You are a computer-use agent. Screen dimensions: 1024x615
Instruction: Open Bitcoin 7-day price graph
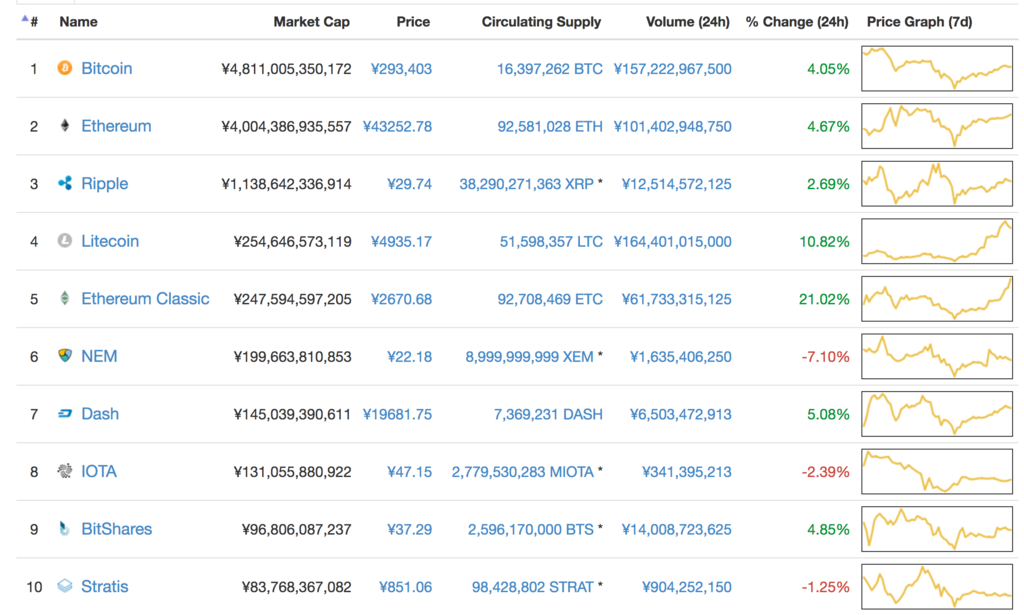(x=937, y=68)
